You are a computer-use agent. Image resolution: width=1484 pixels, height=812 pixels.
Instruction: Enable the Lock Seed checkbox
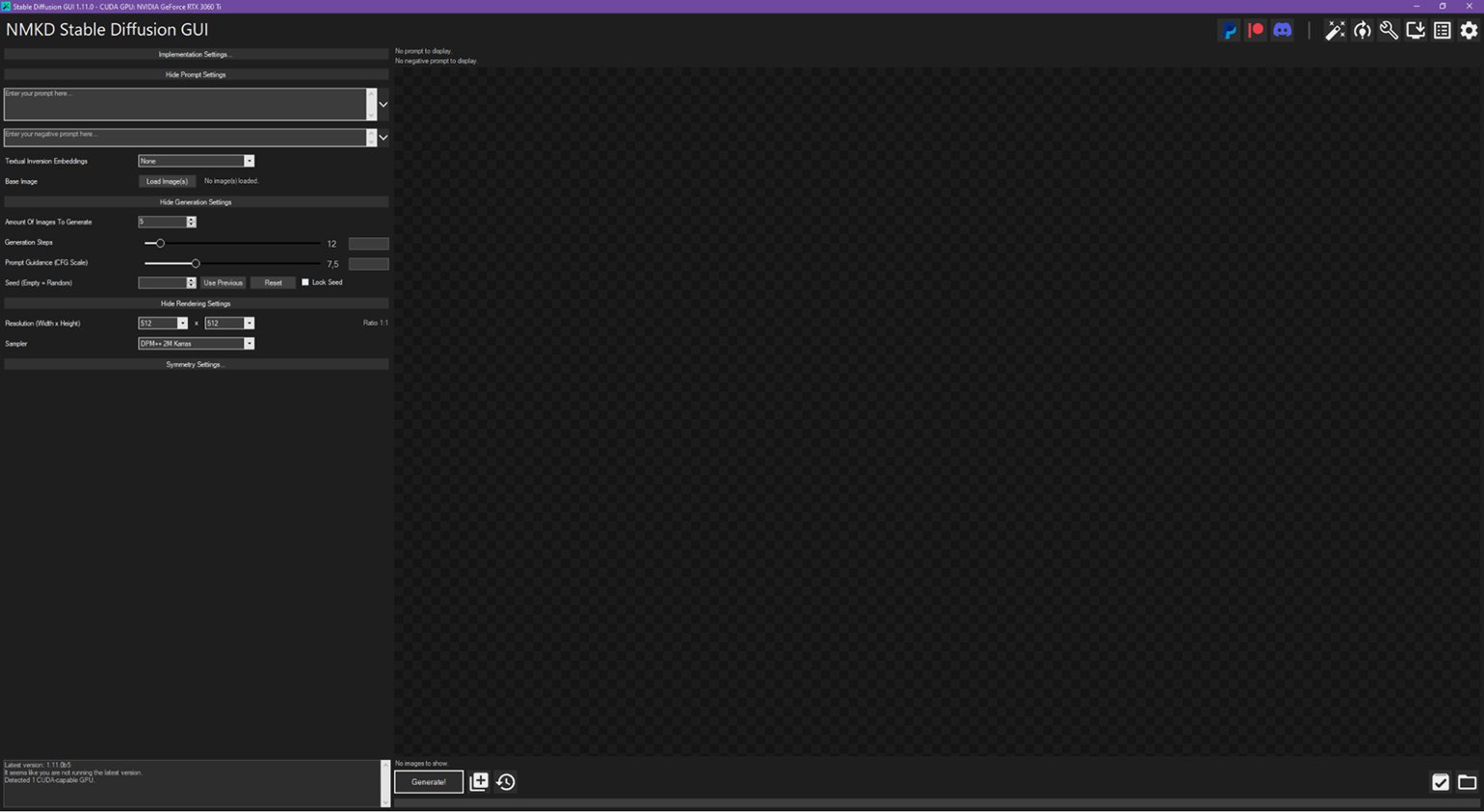click(305, 282)
